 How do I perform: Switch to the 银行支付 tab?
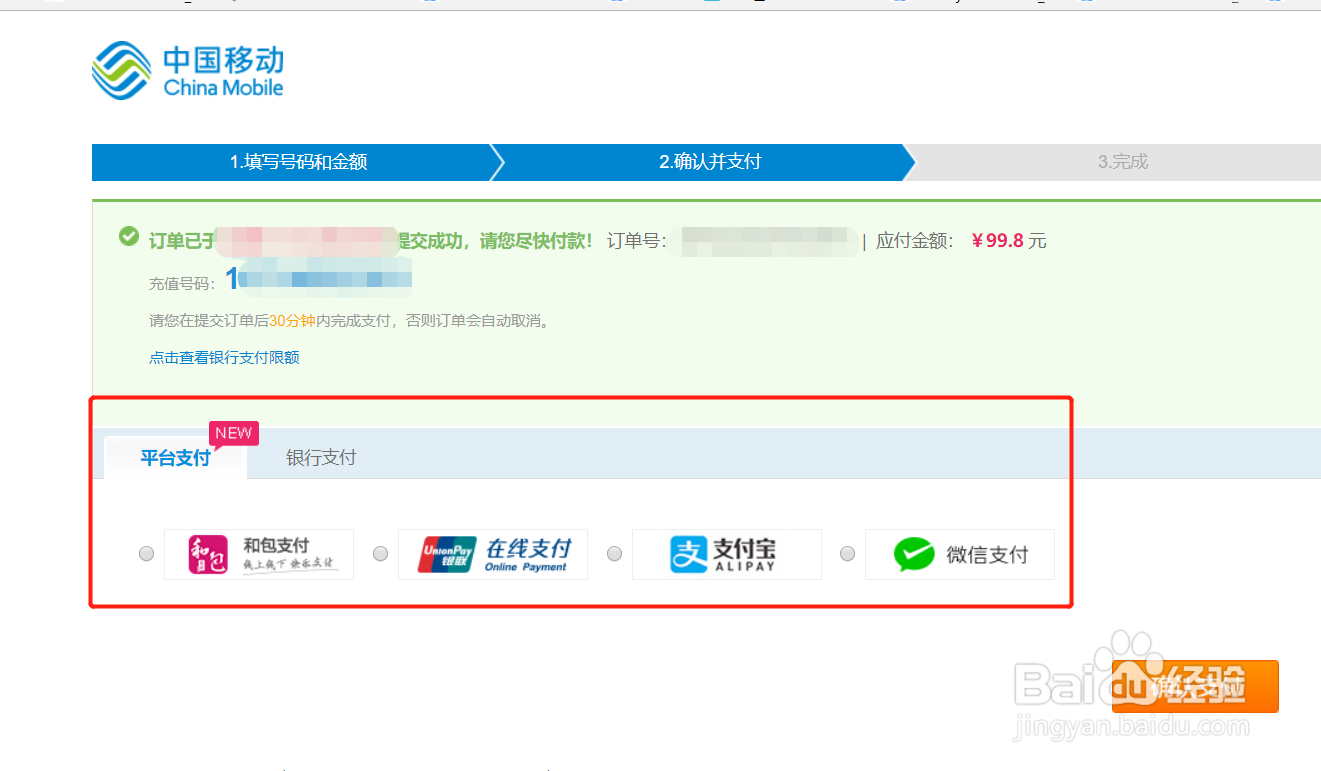tap(321, 458)
